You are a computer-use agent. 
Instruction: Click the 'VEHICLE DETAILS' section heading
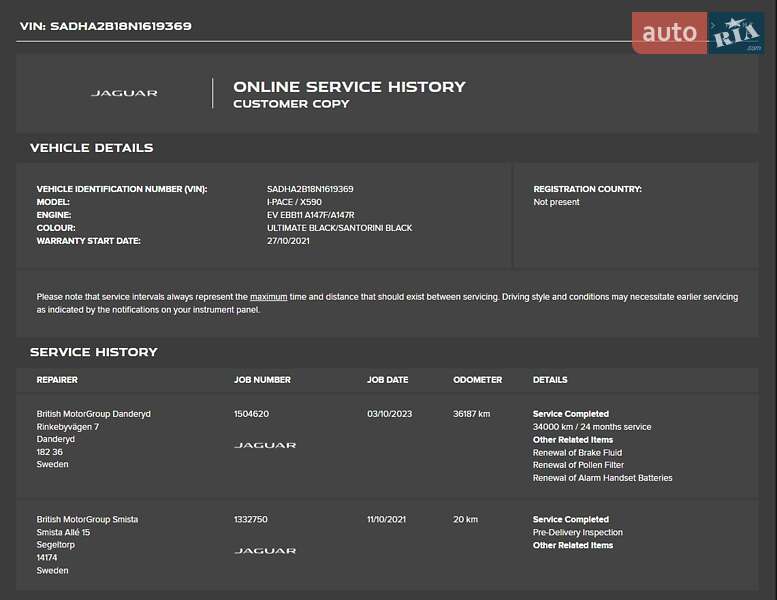tap(92, 148)
